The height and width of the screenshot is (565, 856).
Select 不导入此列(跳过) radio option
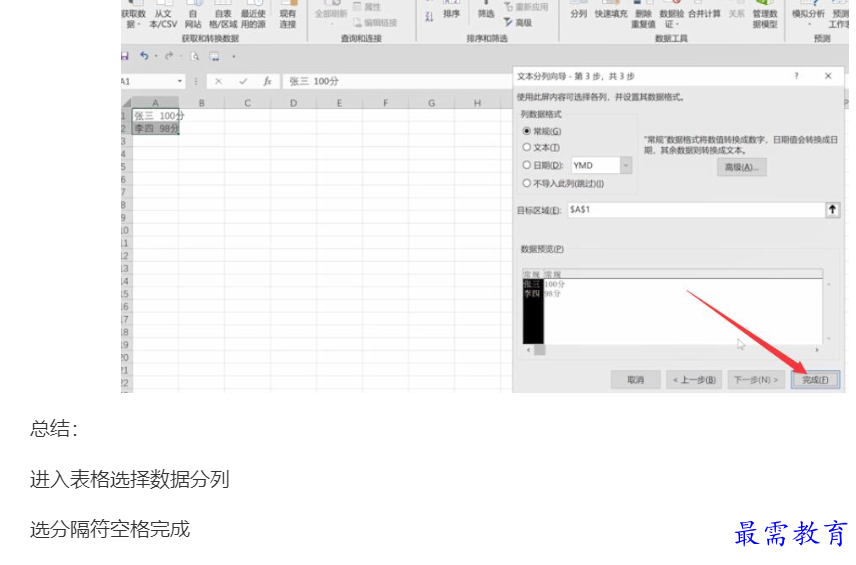pyautogui.click(x=563, y=183)
